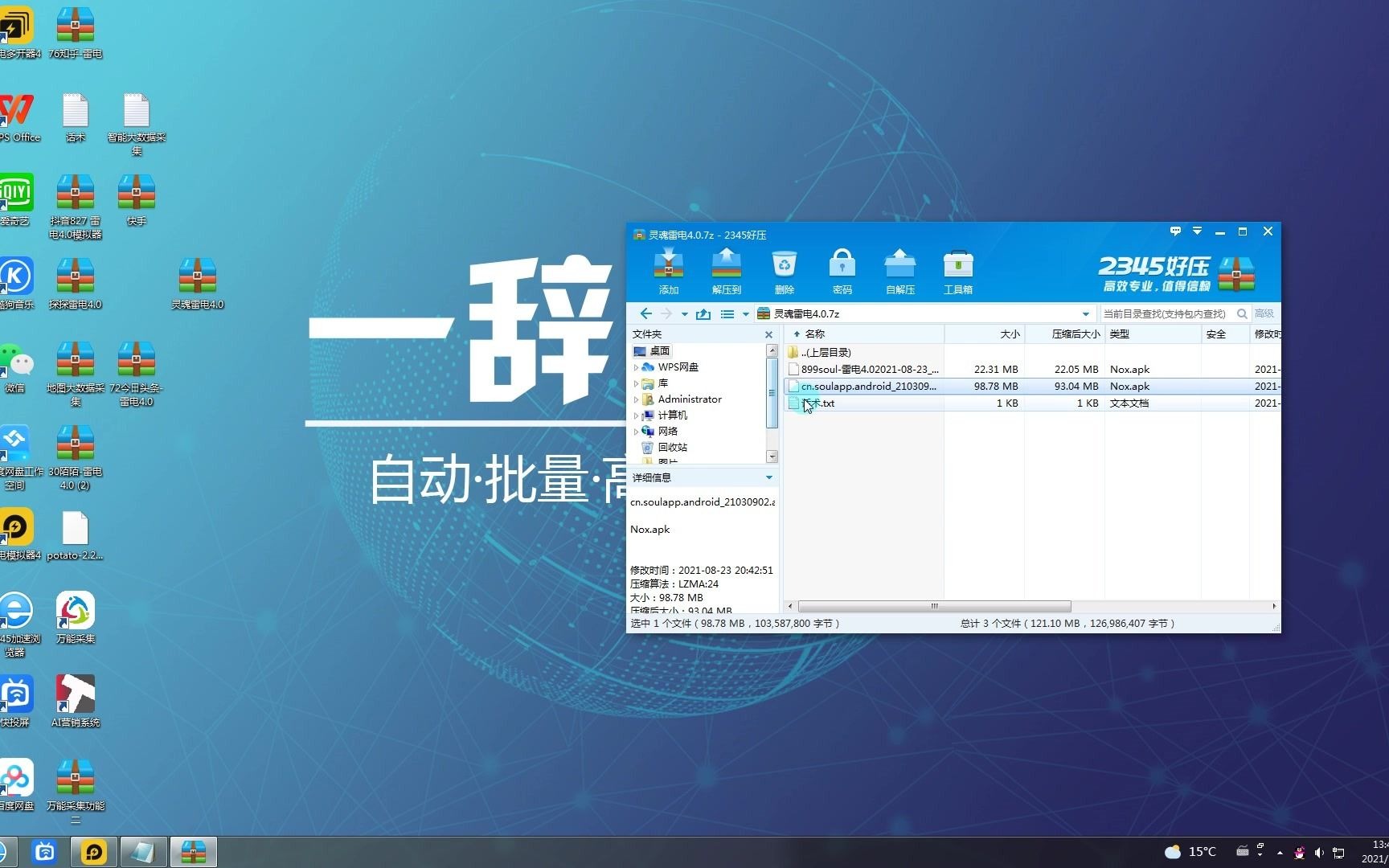Open the title bar dropdown menu icon
This screenshot has height=868, width=1389.
1198,231
